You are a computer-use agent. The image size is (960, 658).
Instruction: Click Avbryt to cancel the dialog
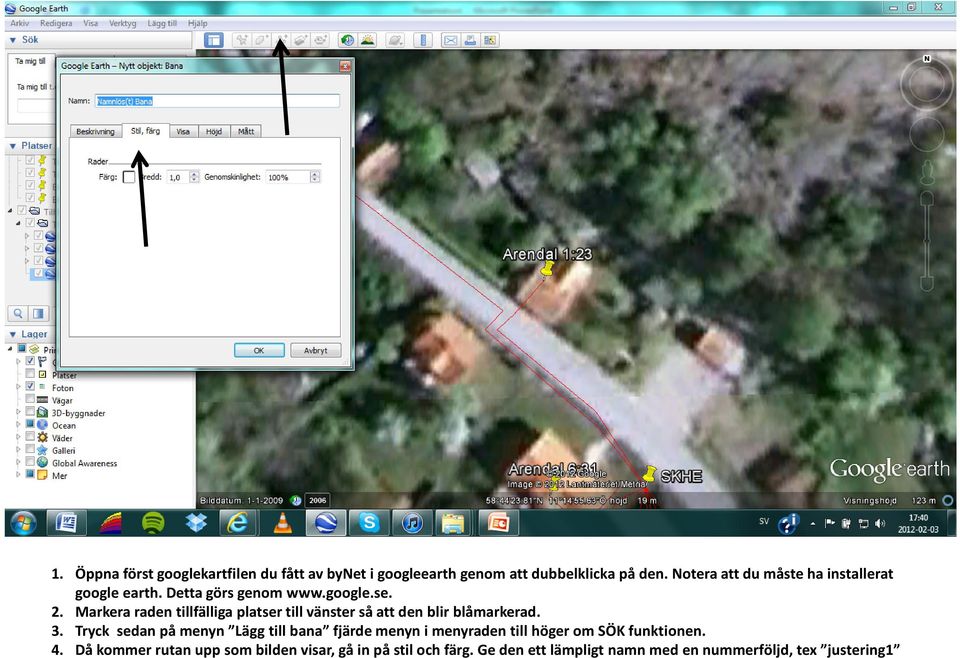tap(315, 350)
